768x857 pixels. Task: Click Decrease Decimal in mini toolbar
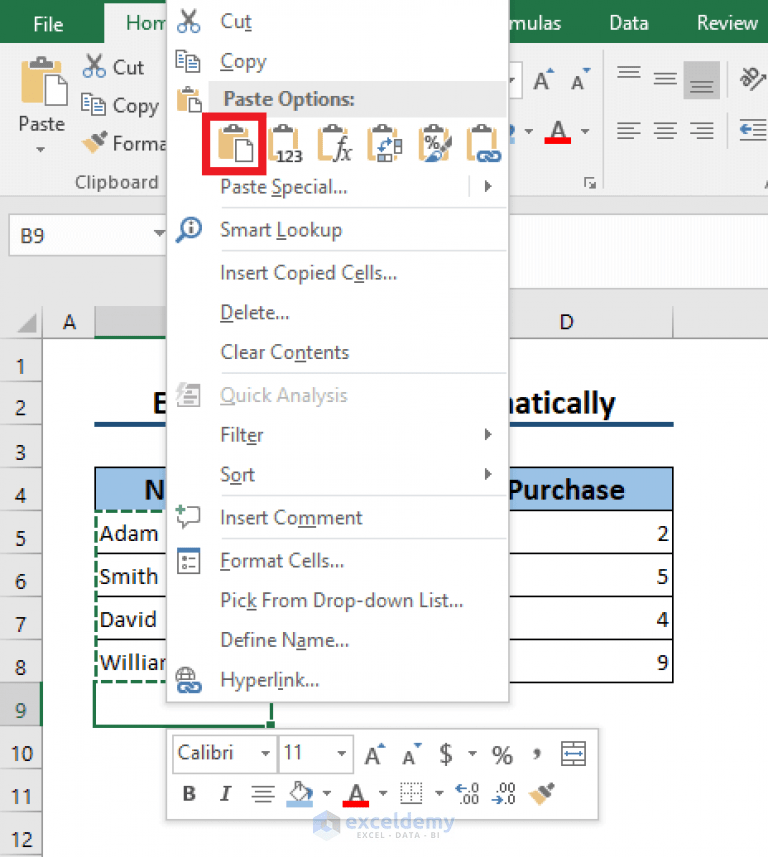(x=503, y=794)
